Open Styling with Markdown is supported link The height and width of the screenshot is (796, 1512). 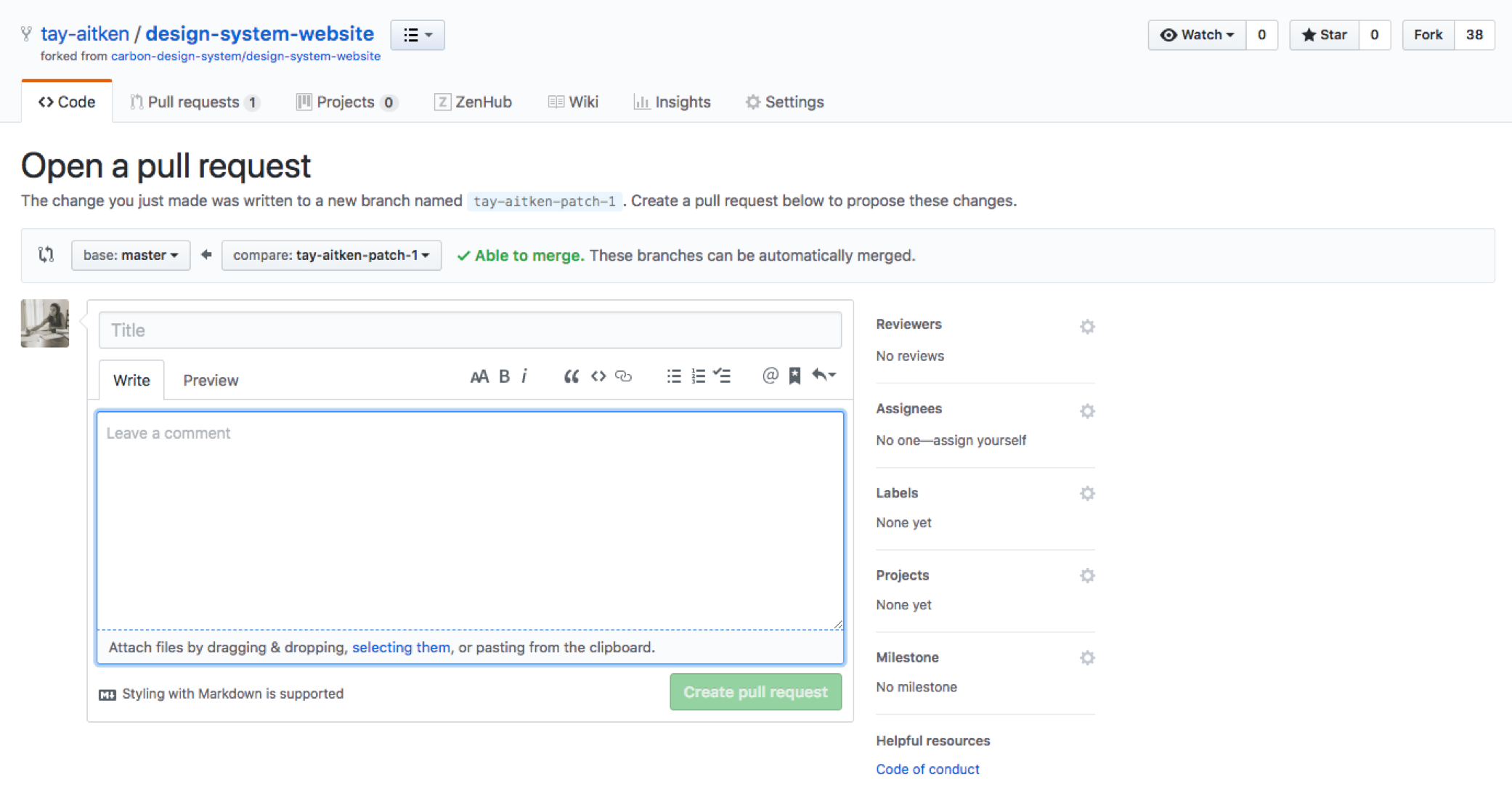[x=221, y=694]
